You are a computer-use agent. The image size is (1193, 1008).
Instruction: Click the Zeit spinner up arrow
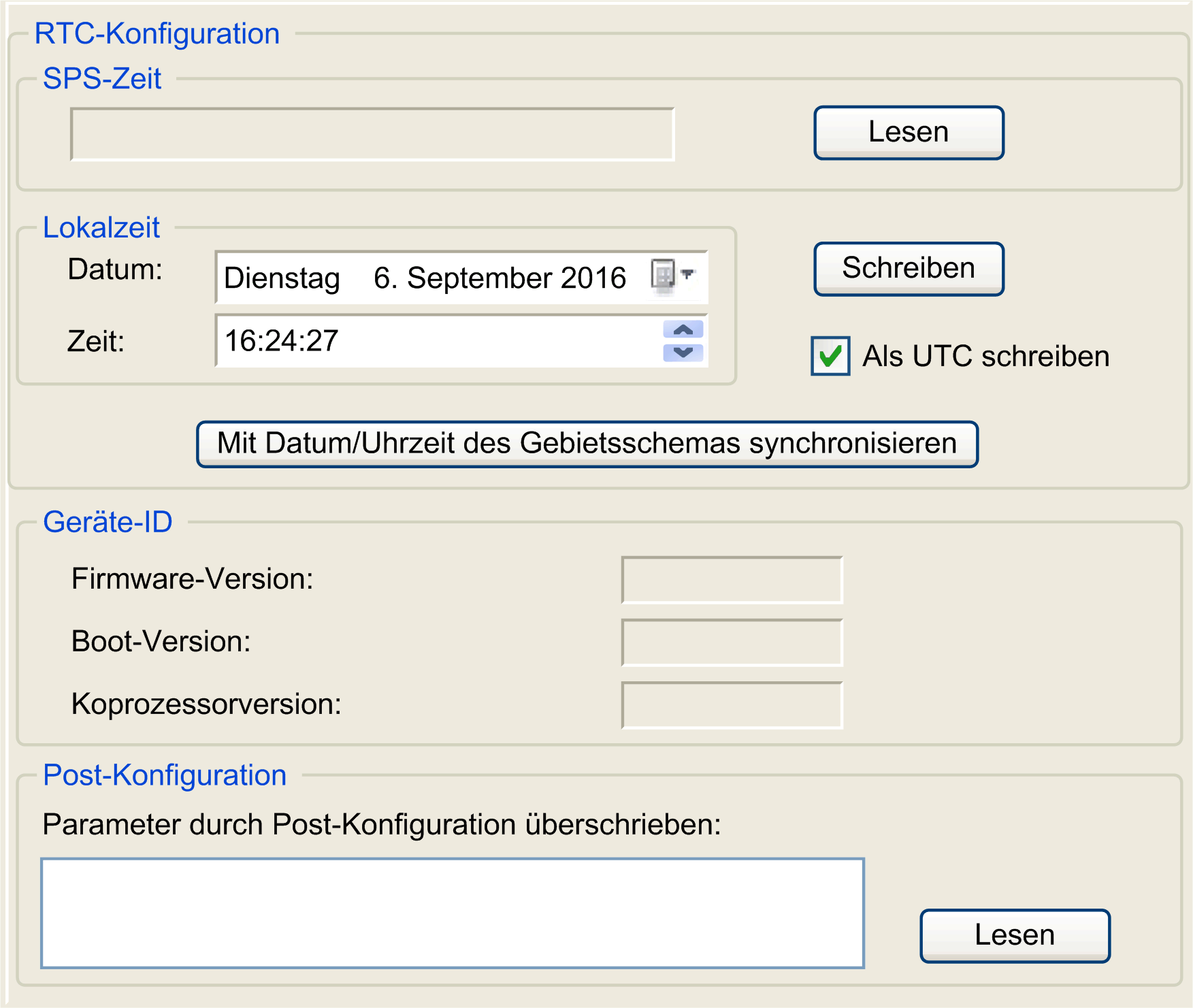point(683,330)
